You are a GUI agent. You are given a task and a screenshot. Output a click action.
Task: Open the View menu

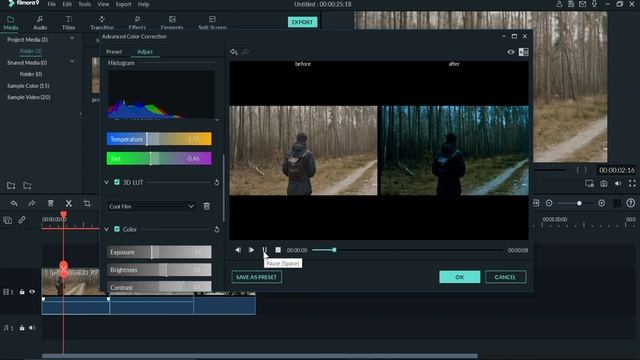point(103,4)
